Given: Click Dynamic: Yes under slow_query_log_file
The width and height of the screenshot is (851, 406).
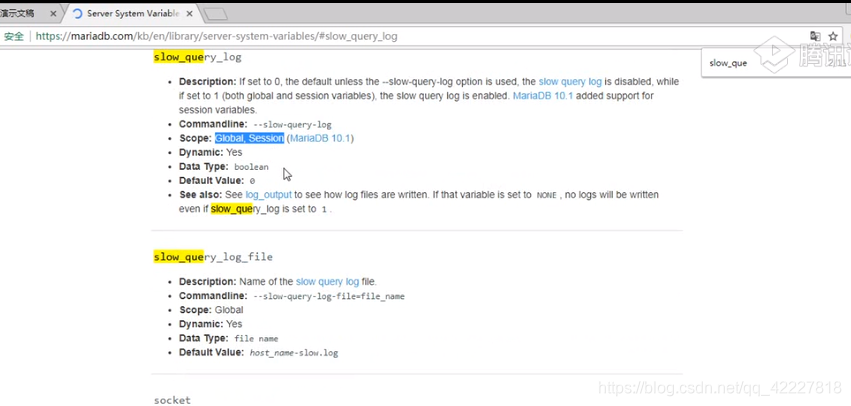Looking at the screenshot, I should 211,324.
